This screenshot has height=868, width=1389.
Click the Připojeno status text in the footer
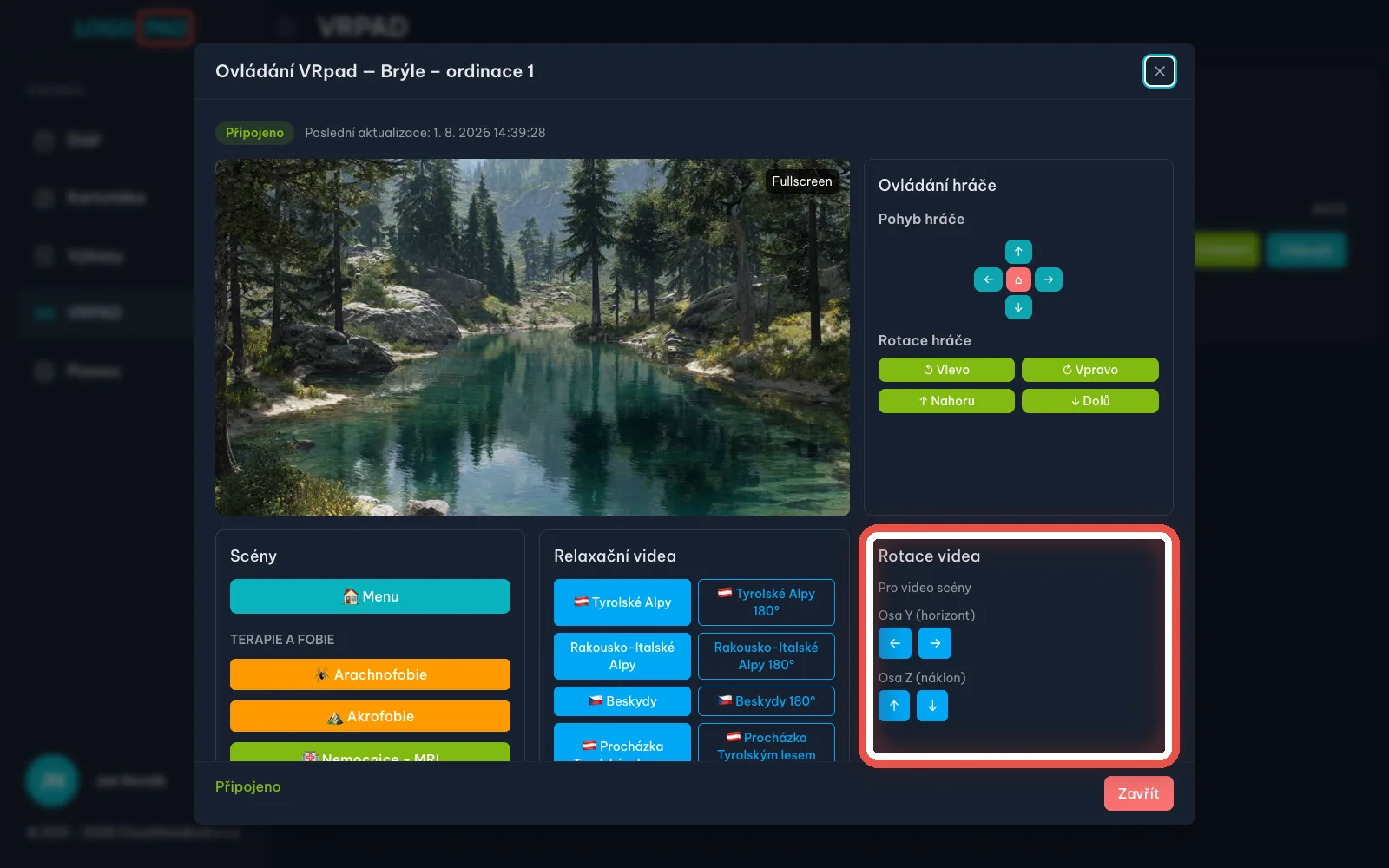tap(248, 786)
